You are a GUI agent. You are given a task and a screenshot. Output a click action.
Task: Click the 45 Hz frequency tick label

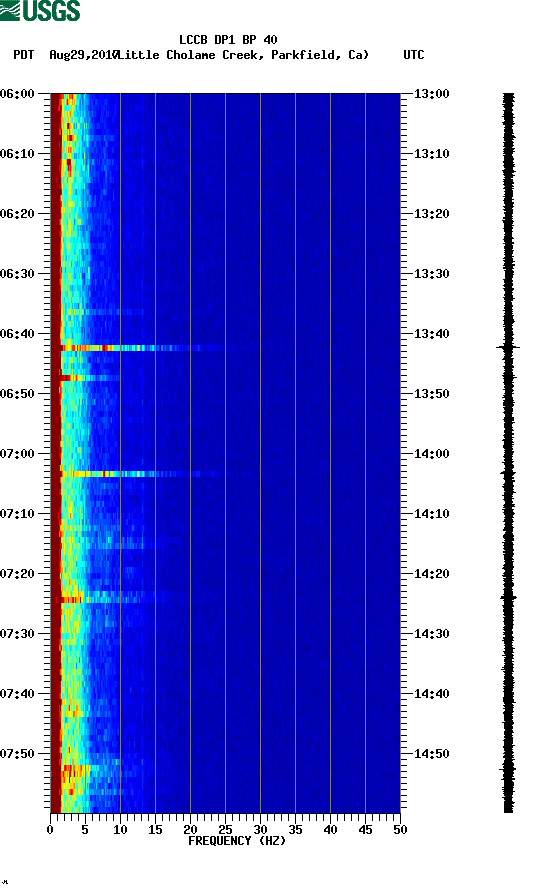tap(365, 830)
